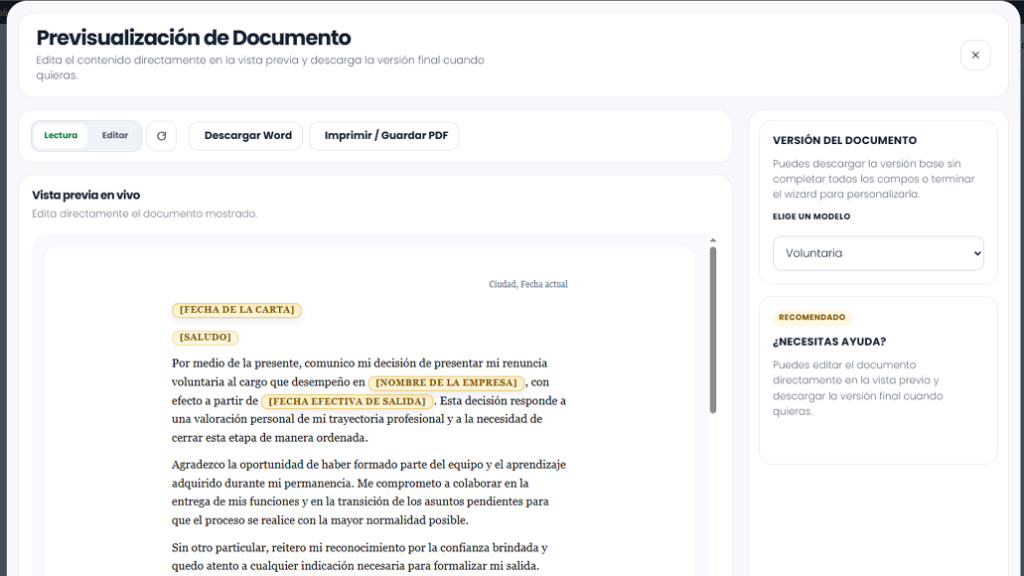Click the 'Vista previa en vivo' heading

(x=86, y=195)
